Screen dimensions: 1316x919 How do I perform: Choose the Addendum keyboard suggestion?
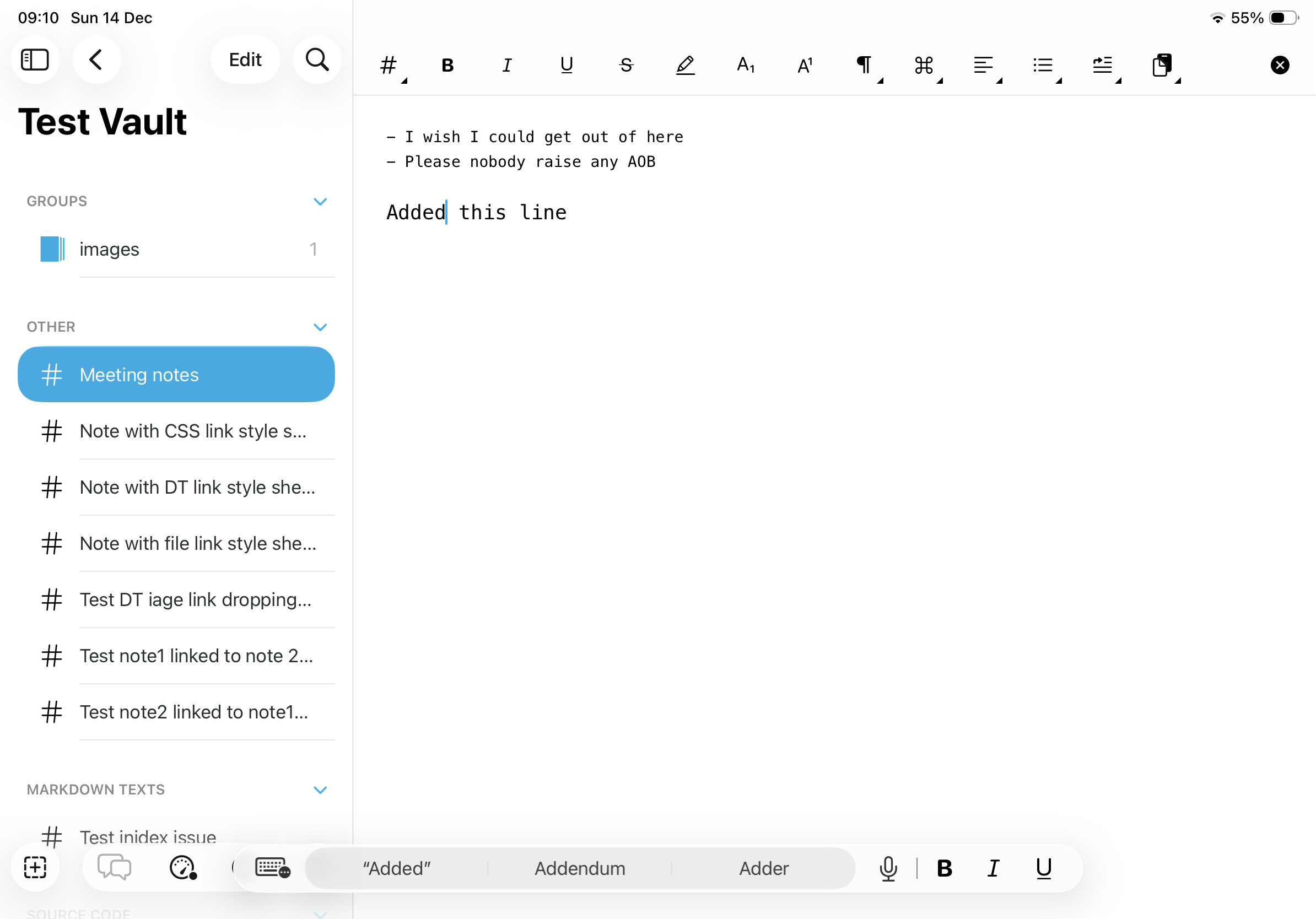click(x=580, y=868)
